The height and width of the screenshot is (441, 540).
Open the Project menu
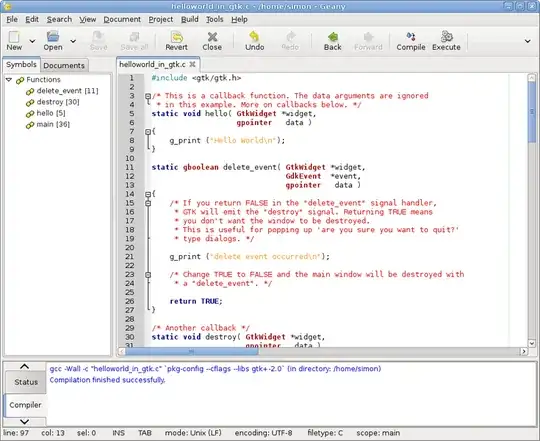click(161, 20)
